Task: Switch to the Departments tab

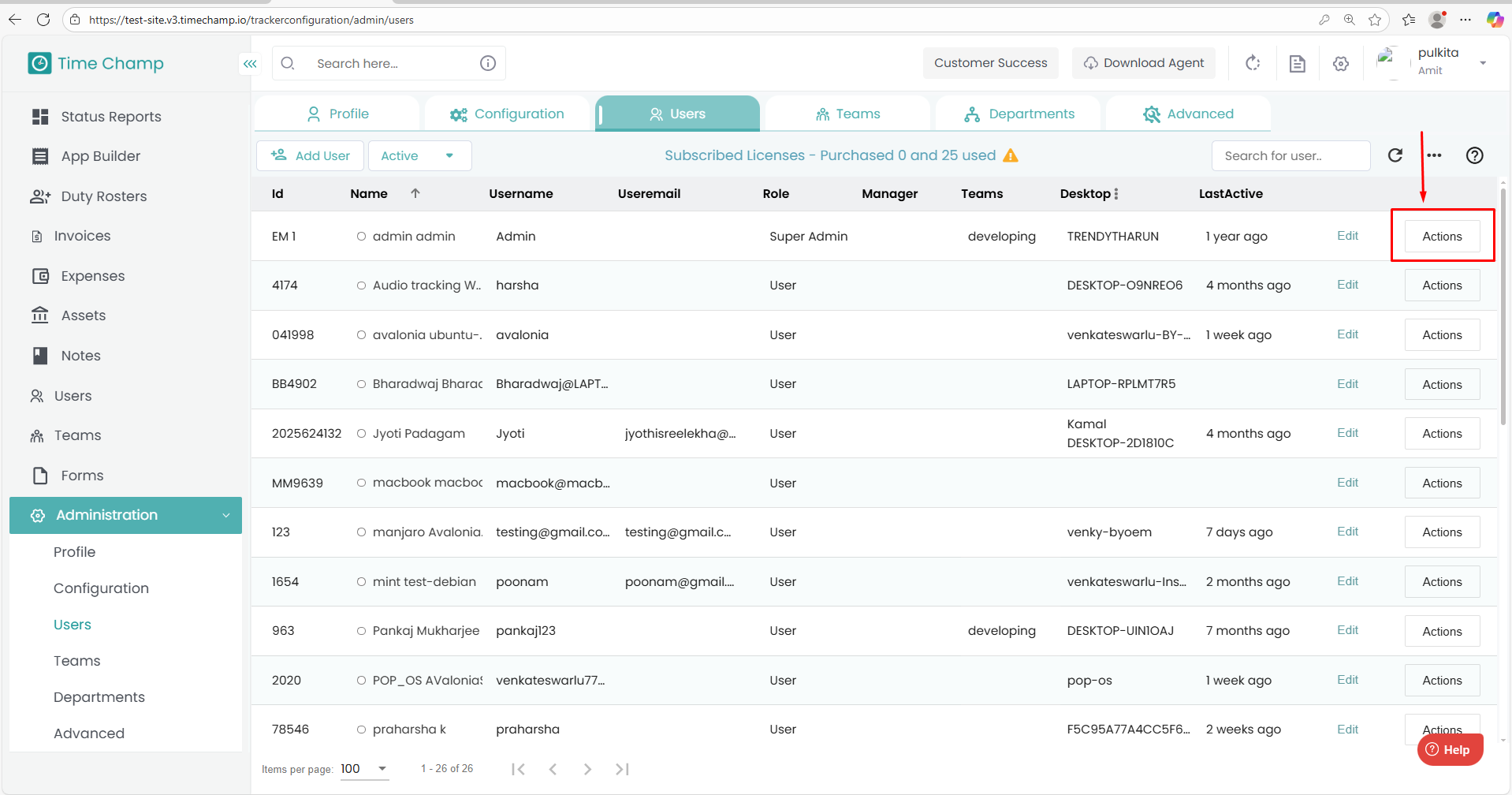Action: 1019,114
